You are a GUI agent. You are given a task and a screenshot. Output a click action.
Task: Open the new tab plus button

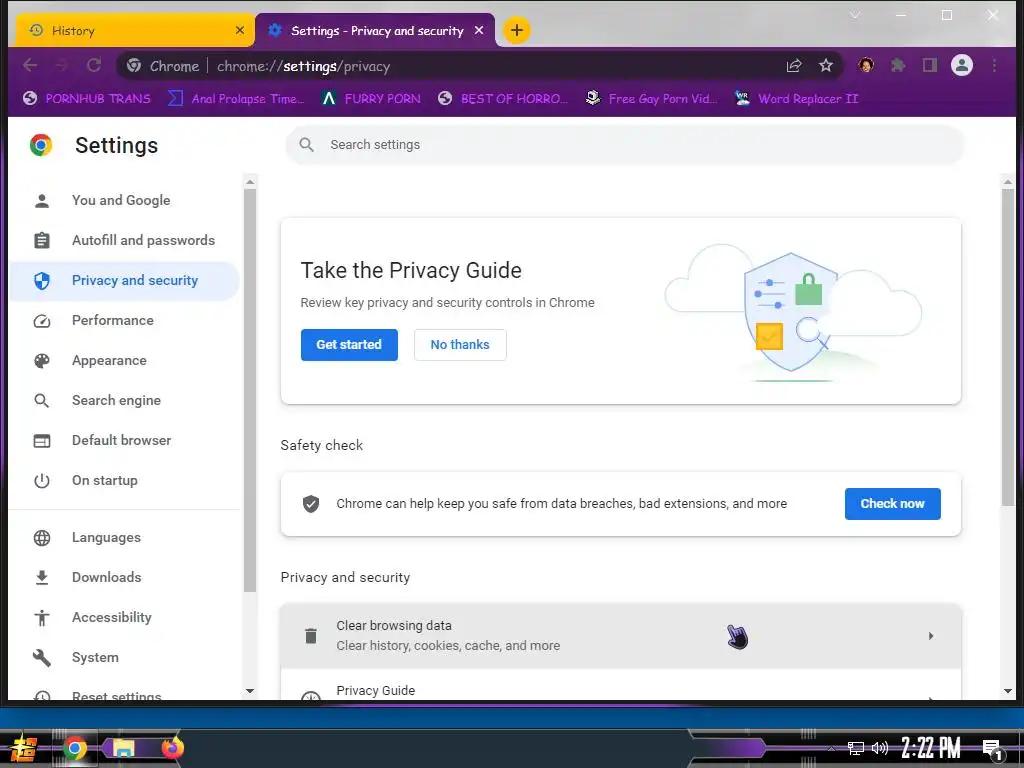(517, 30)
